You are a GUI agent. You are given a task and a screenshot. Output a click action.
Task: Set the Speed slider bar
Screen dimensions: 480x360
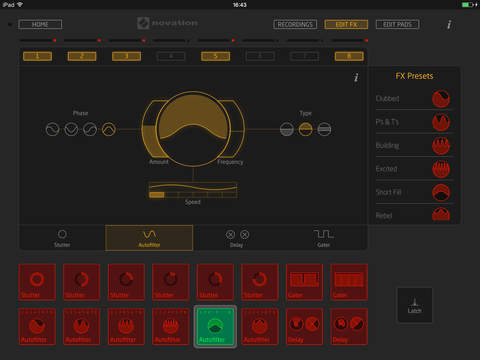[x=193, y=195]
